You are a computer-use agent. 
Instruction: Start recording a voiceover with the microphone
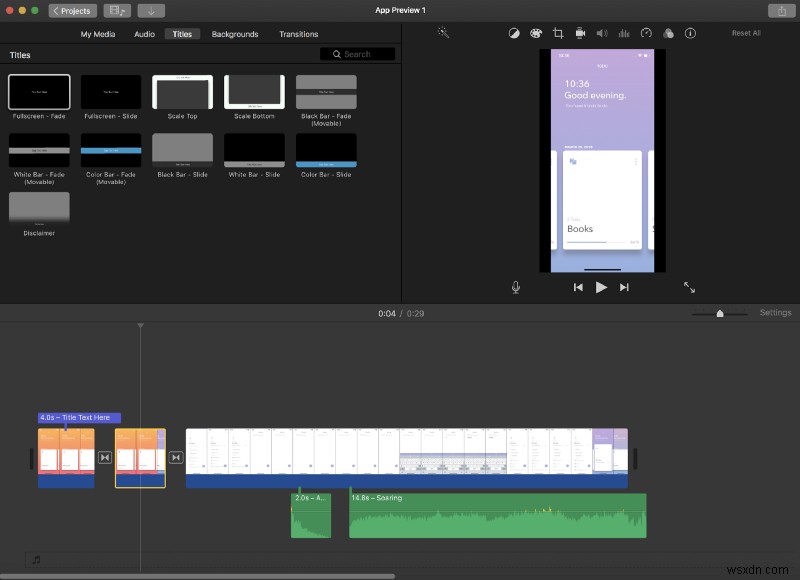pyautogui.click(x=516, y=287)
